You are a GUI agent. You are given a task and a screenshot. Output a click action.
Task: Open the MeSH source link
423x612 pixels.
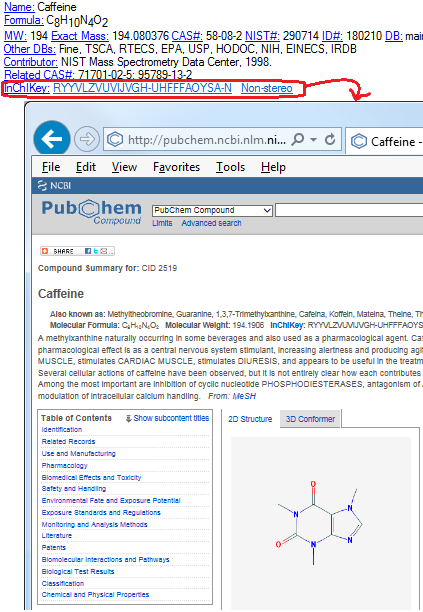[x=244, y=396]
